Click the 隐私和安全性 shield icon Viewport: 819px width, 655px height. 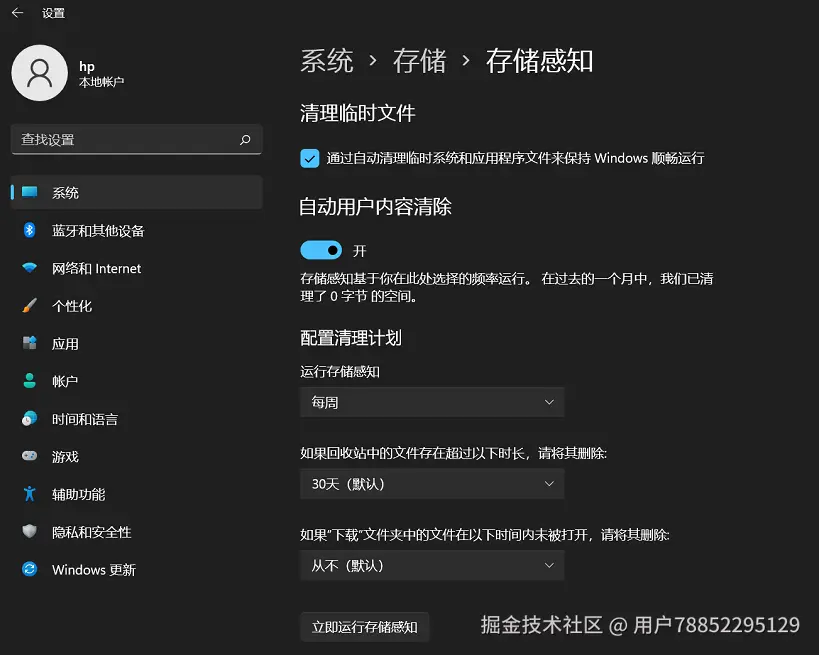(x=29, y=531)
